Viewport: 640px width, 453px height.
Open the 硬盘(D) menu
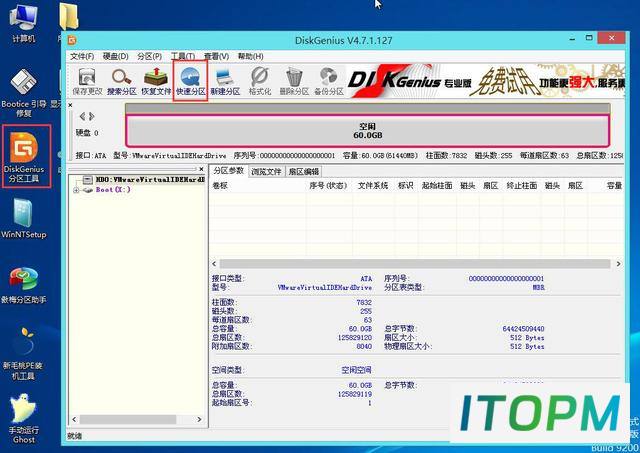(116, 56)
